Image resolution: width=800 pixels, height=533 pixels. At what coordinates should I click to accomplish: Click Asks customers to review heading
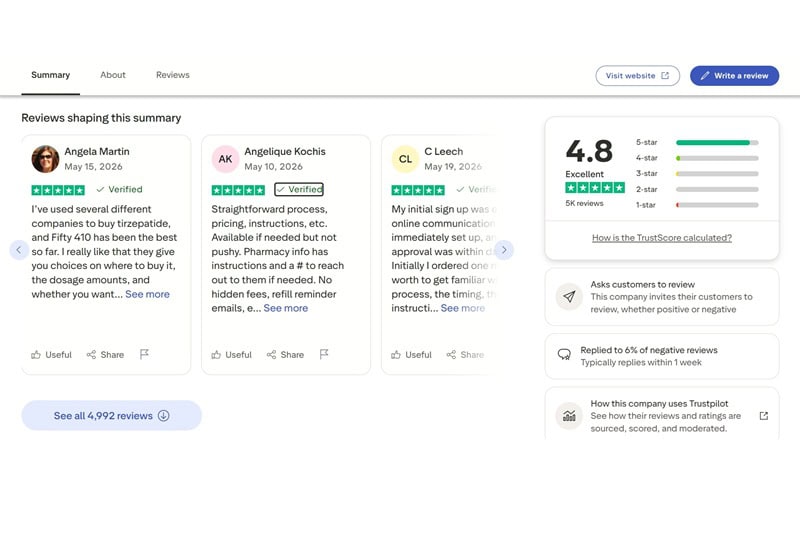[643, 285]
